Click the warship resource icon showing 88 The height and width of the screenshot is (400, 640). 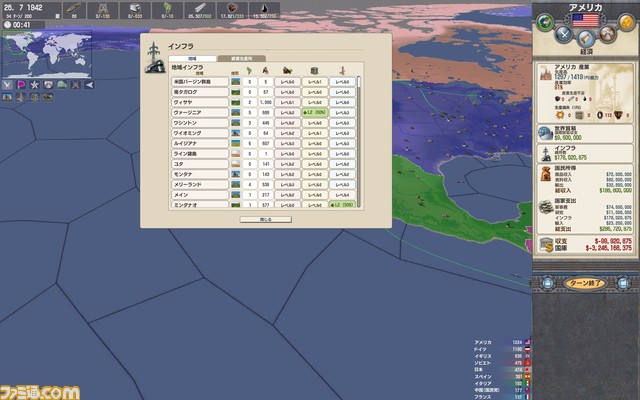74,8
